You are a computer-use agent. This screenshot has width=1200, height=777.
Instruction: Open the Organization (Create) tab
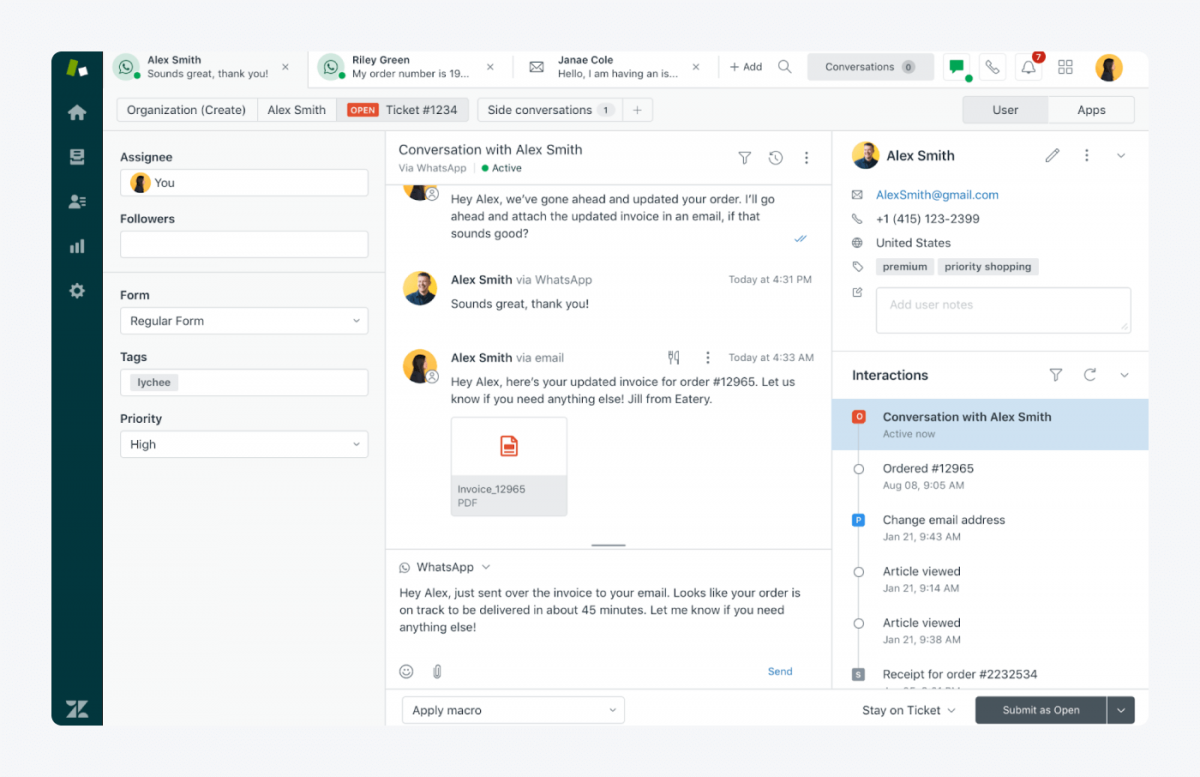pyautogui.click(x=186, y=110)
